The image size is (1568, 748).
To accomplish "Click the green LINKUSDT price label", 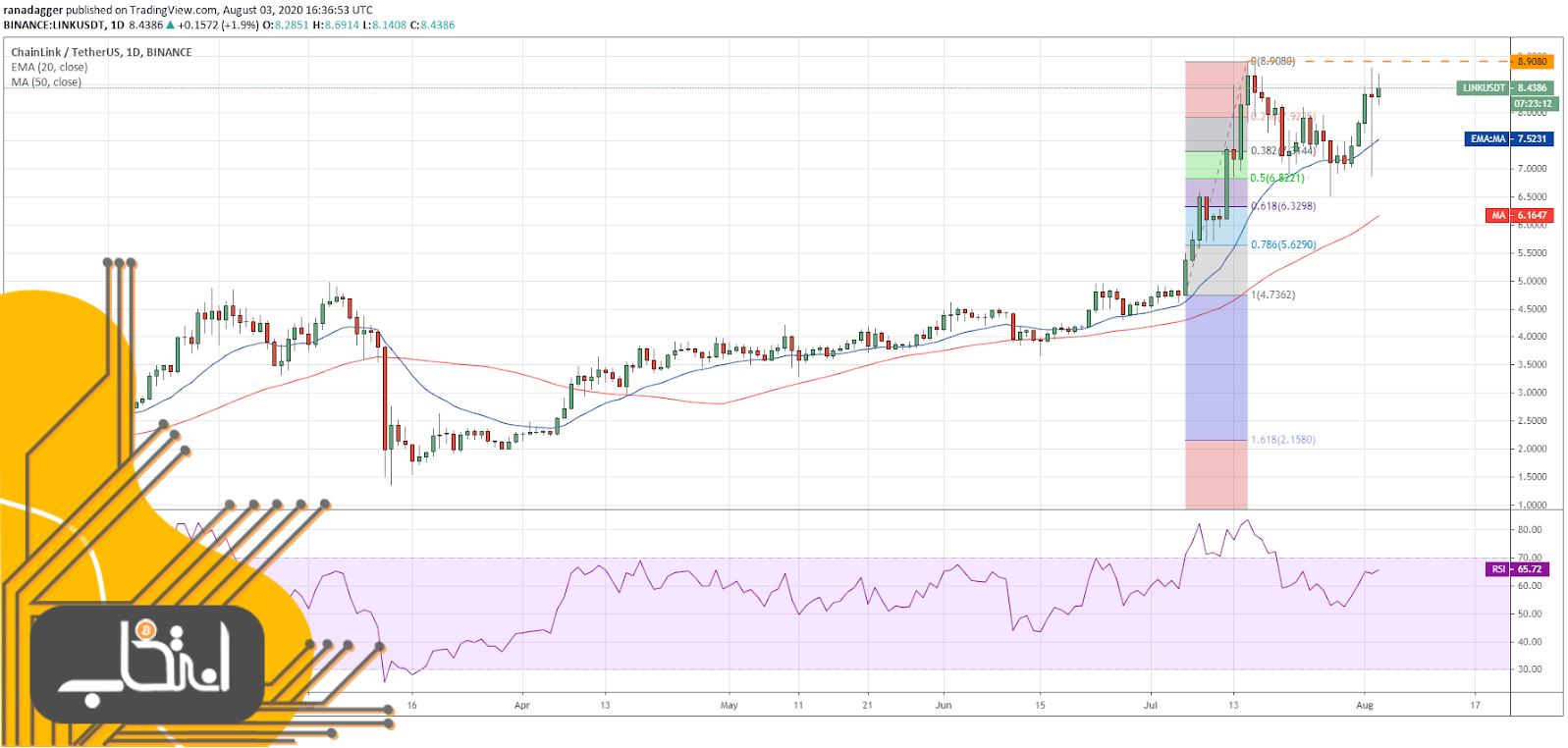I will pos(1484,87).
